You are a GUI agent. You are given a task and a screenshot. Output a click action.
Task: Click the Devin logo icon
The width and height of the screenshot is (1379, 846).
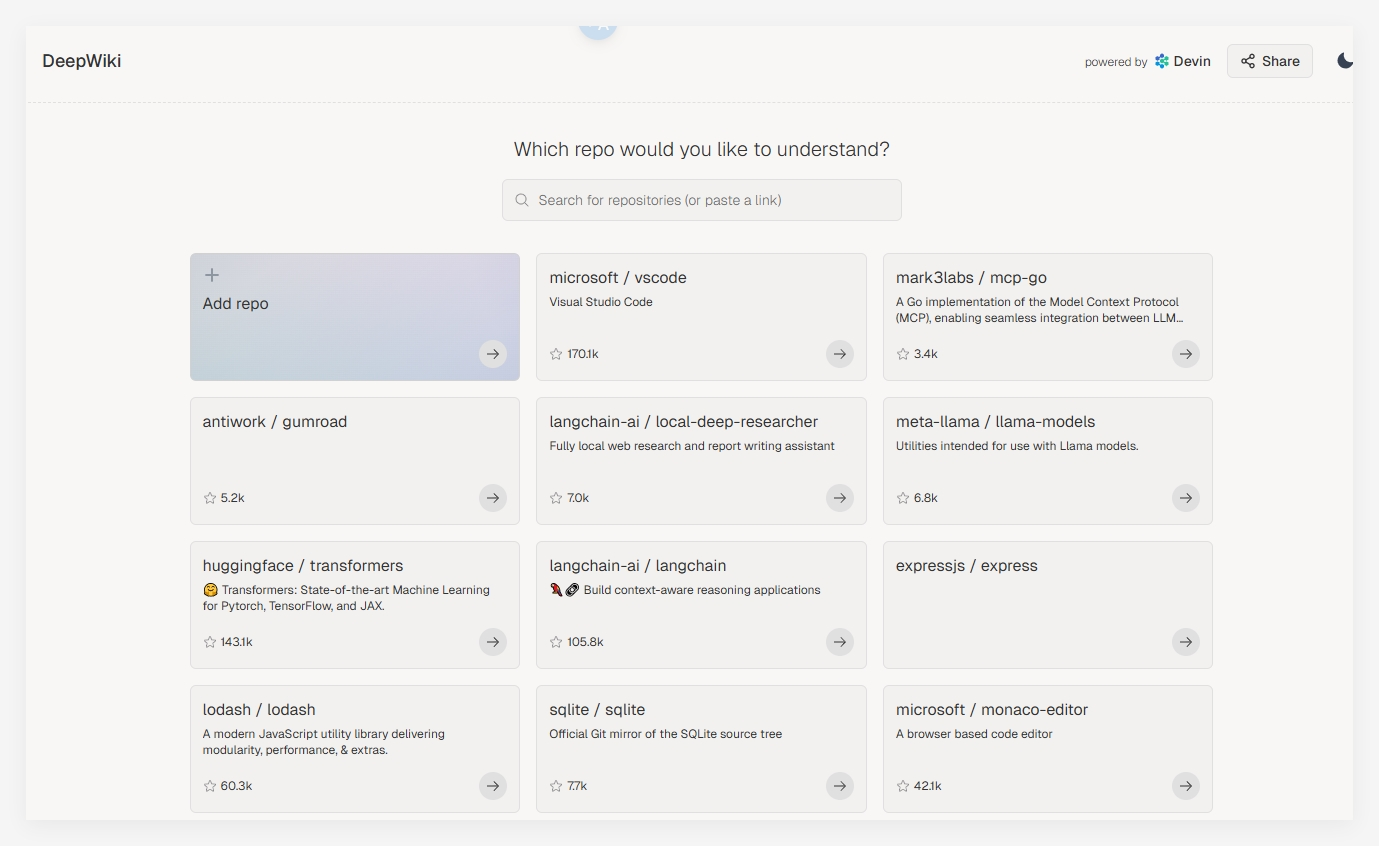[x=1161, y=61]
